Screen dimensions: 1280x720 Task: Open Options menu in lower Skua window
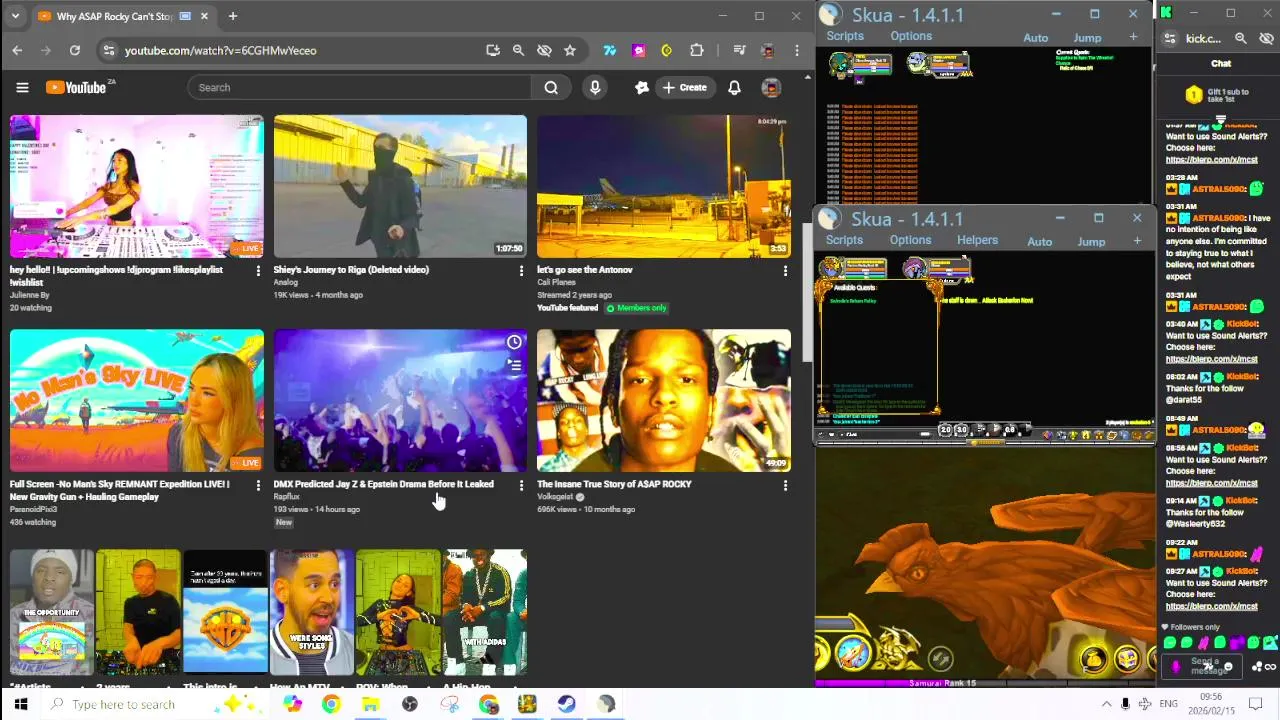910,240
